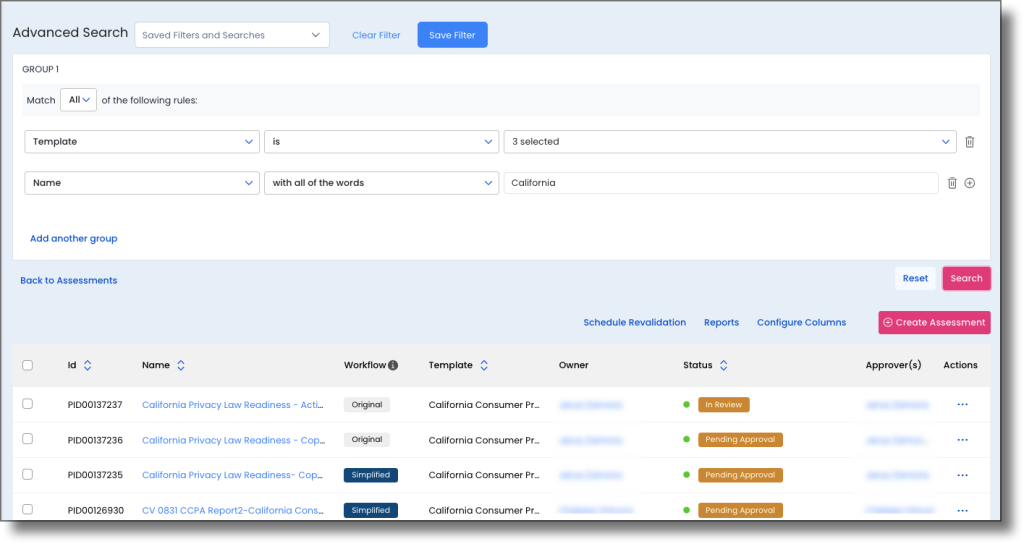Click Original workflow tag for PID00137237

[x=367, y=405]
